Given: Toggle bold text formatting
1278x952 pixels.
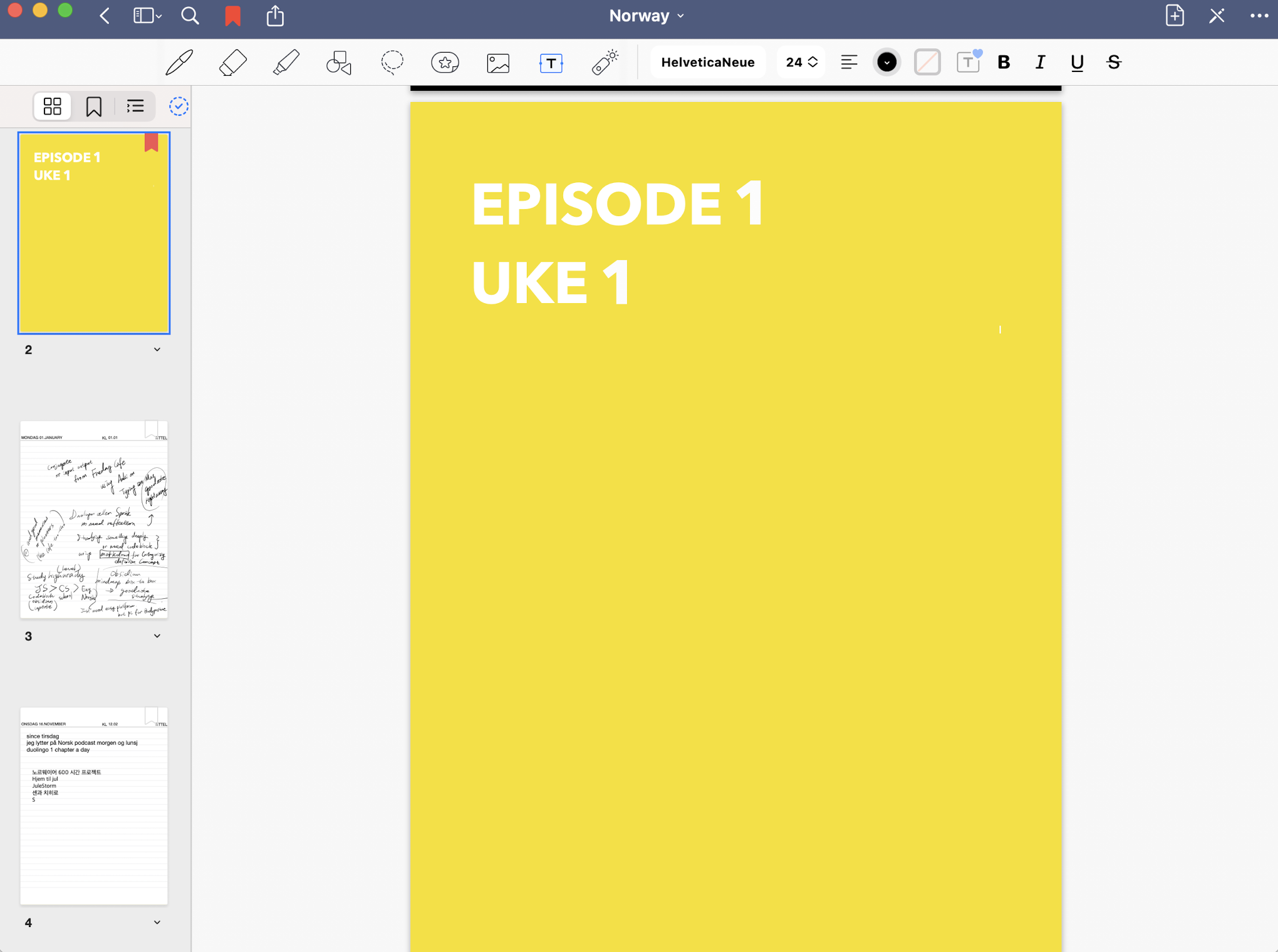Looking at the screenshot, I should (1004, 62).
